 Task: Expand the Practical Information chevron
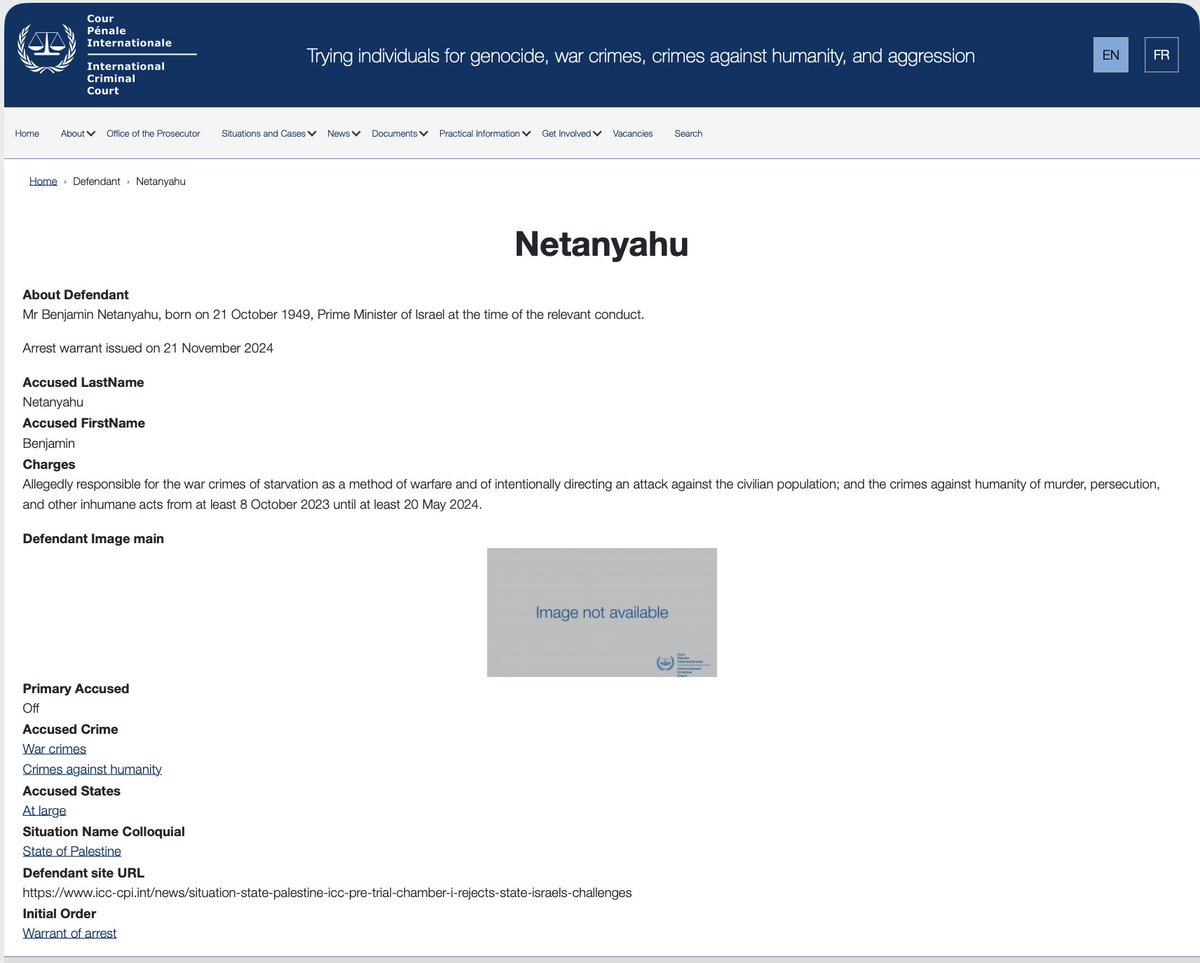527,134
